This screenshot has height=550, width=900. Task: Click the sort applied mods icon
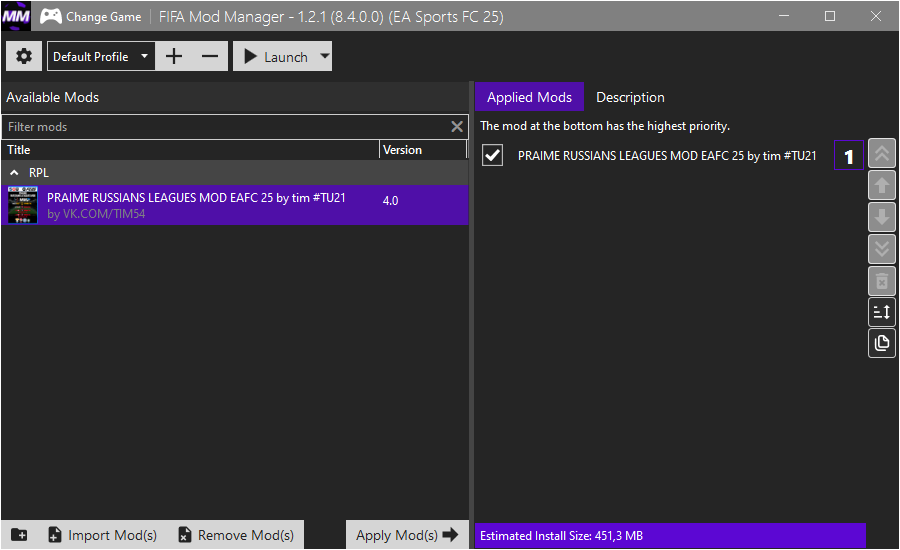coord(882,312)
